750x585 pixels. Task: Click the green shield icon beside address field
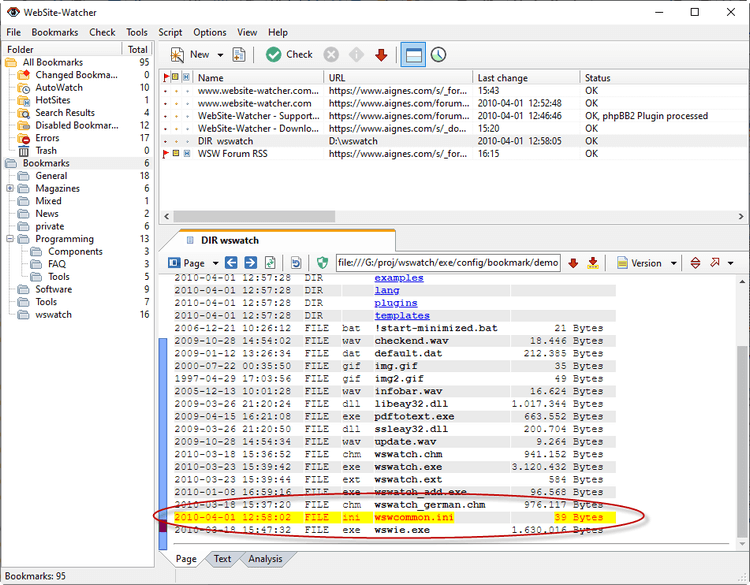pos(322,263)
